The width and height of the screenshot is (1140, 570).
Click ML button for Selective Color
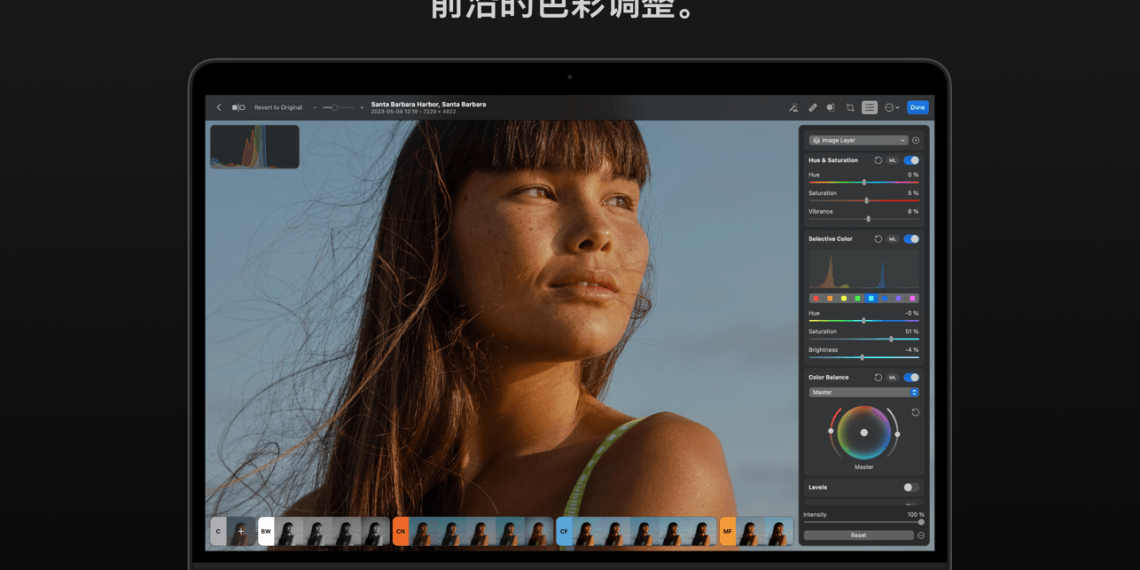[x=893, y=239]
